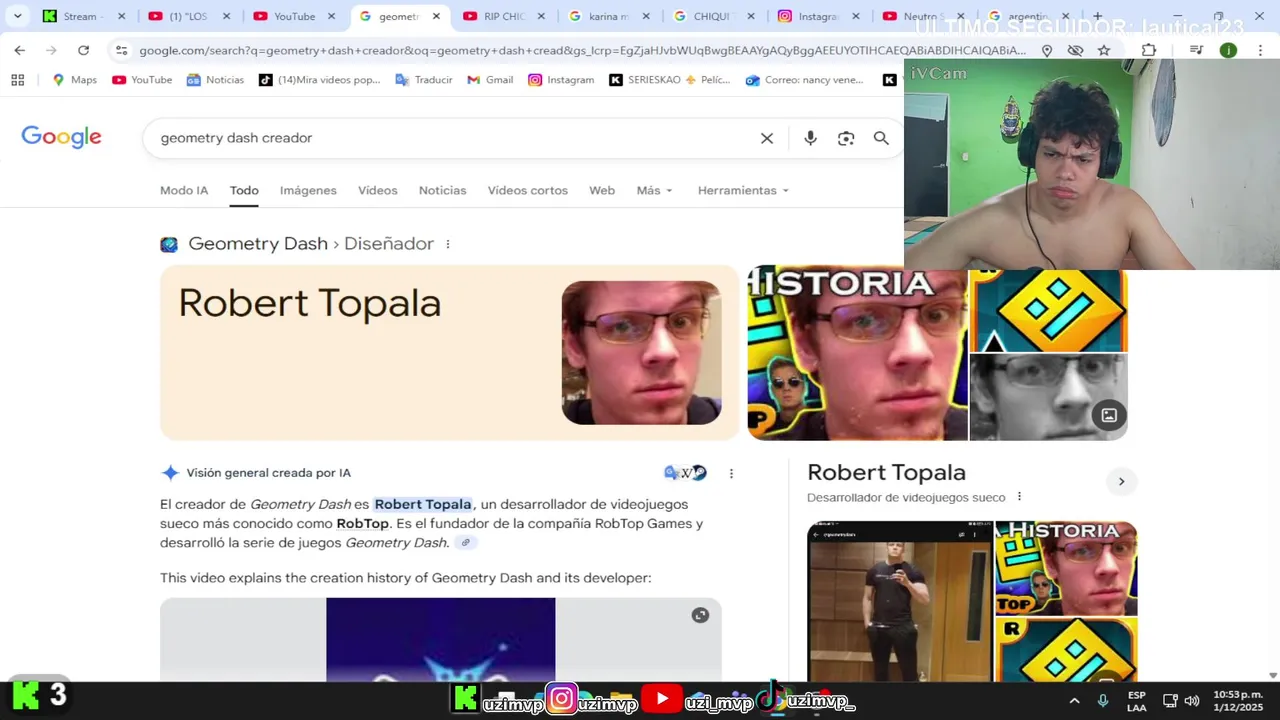Open the mirror selfie photo in panel
This screenshot has width=1280, height=720.
click(x=900, y=601)
